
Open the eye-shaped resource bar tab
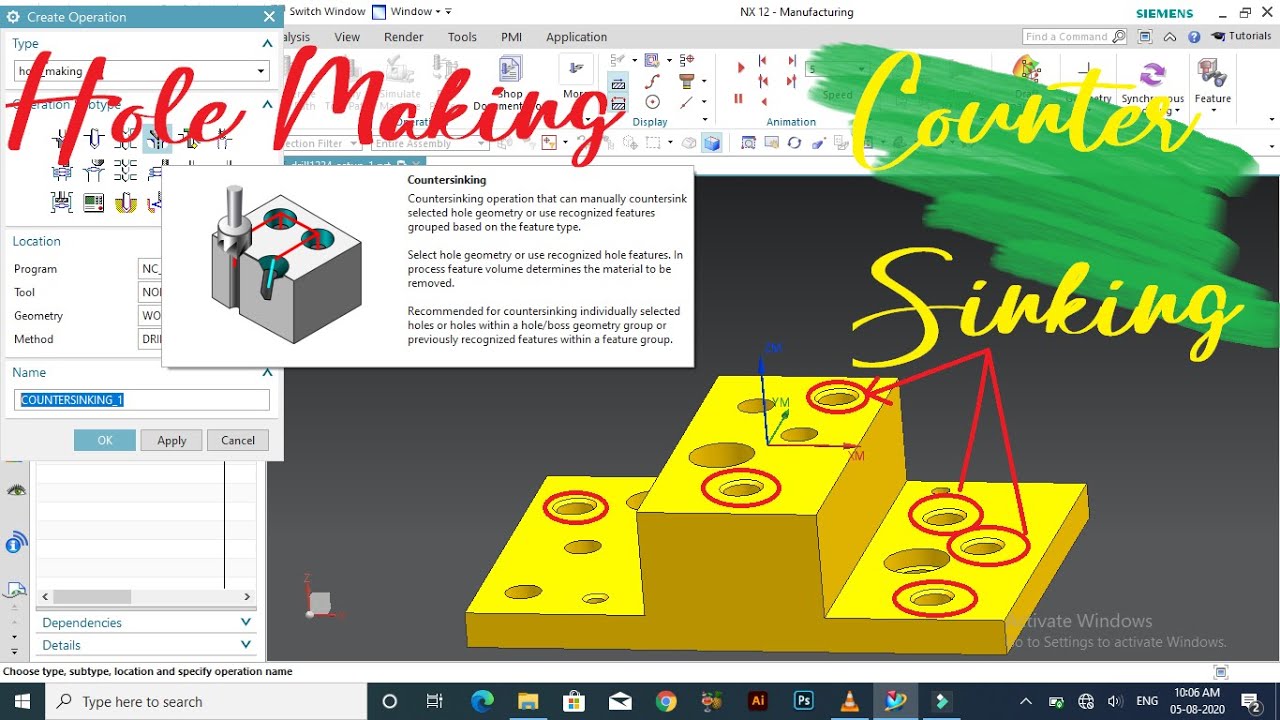pos(15,490)
